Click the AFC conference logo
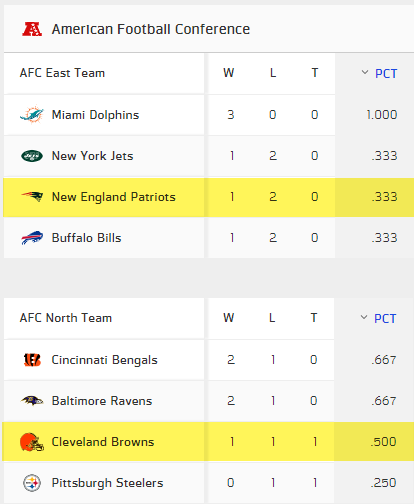The height and width of the screenshot is (504, 414). point(32,29)
